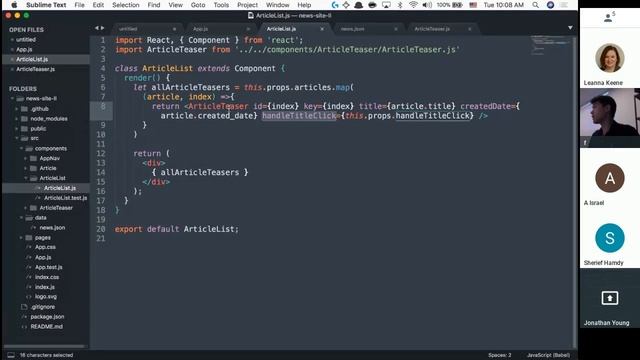Screen dimensions: 640x360
Task: Collapse the ArticleList folder
Action: (x=26, y=178)
